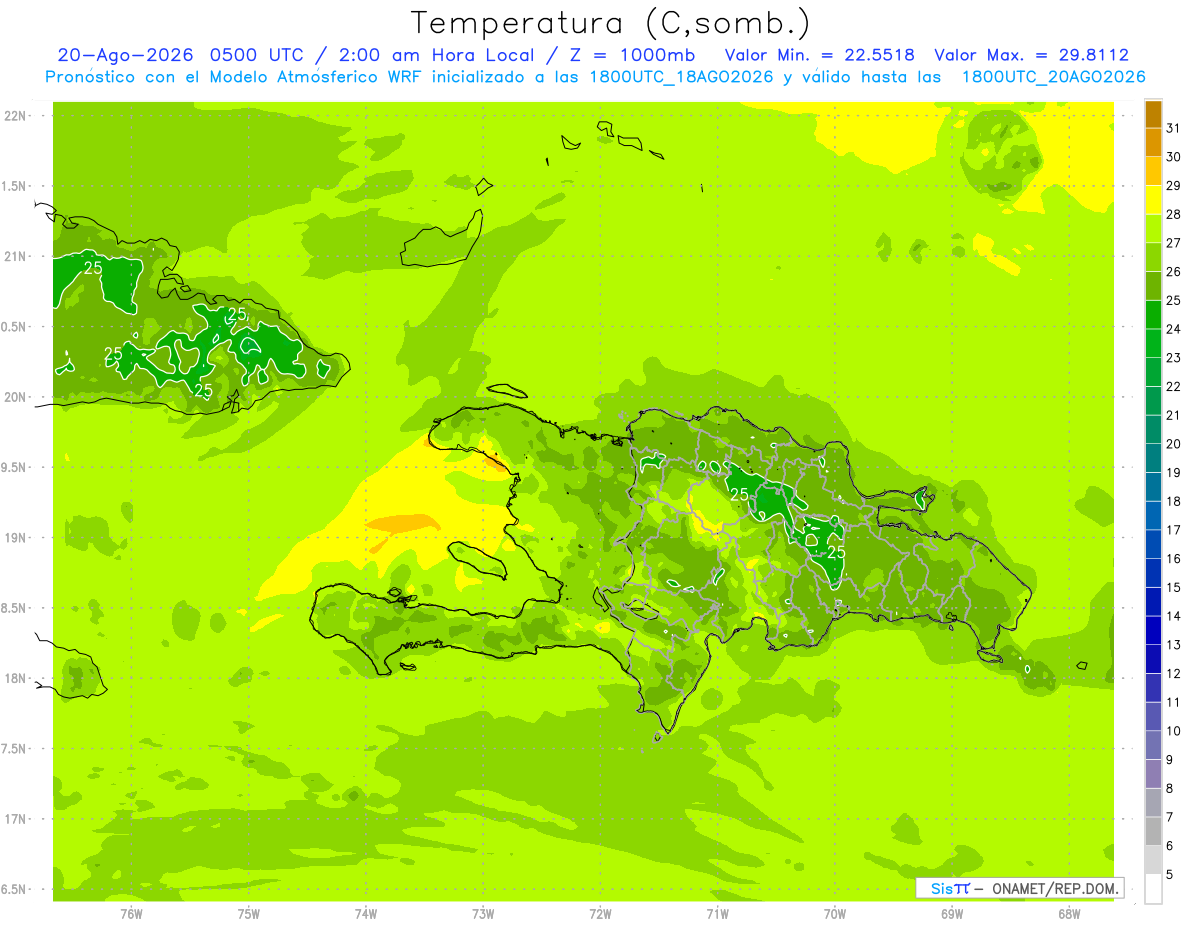Click the blue colorbar segment between 14 and 15

pyautogui.click(x=1153, y=602)
